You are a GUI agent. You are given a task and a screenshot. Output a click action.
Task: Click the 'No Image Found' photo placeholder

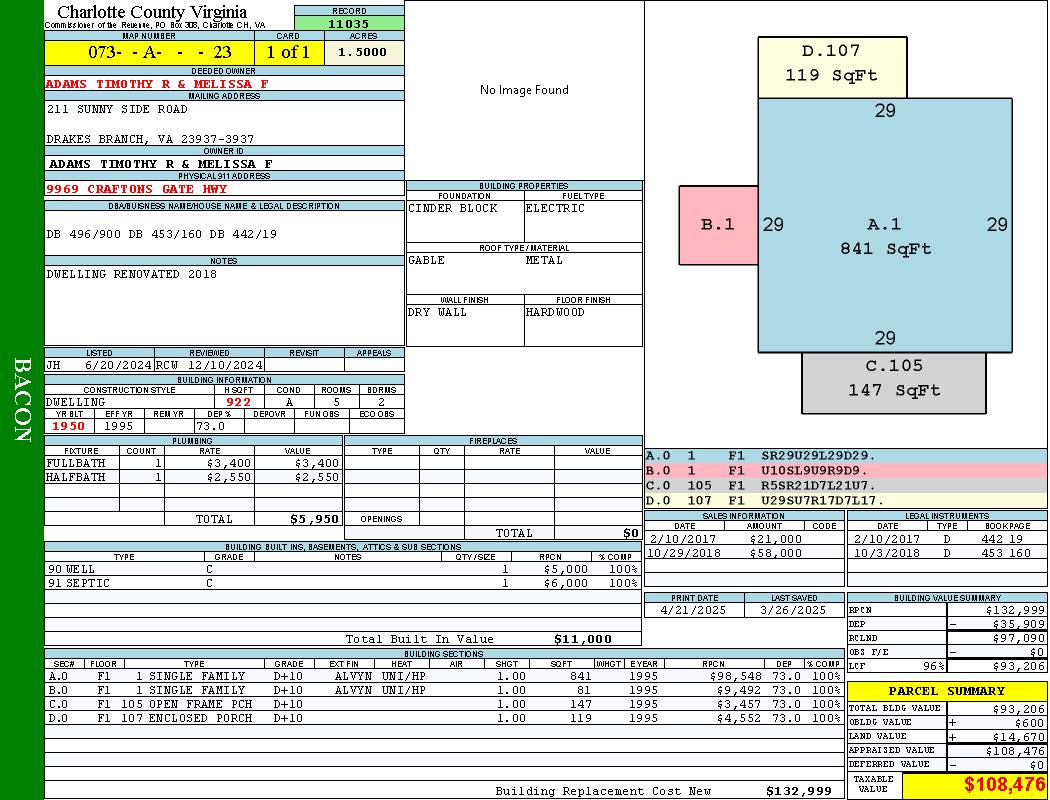tap(524, 90)
